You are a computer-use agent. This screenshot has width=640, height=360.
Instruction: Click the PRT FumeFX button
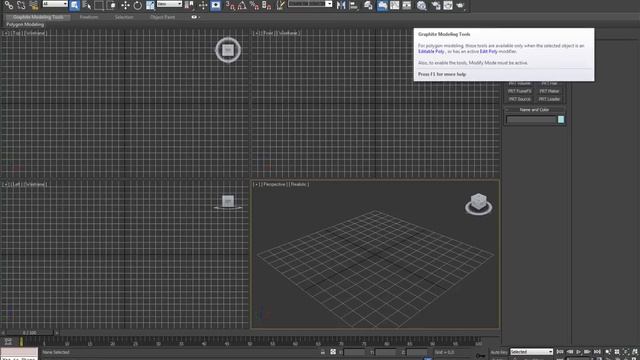pos(520,91)
